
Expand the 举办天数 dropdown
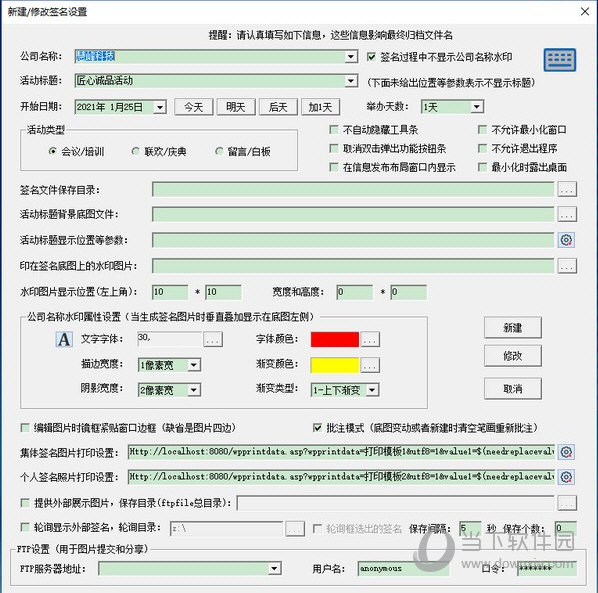(x=476, y=107)
